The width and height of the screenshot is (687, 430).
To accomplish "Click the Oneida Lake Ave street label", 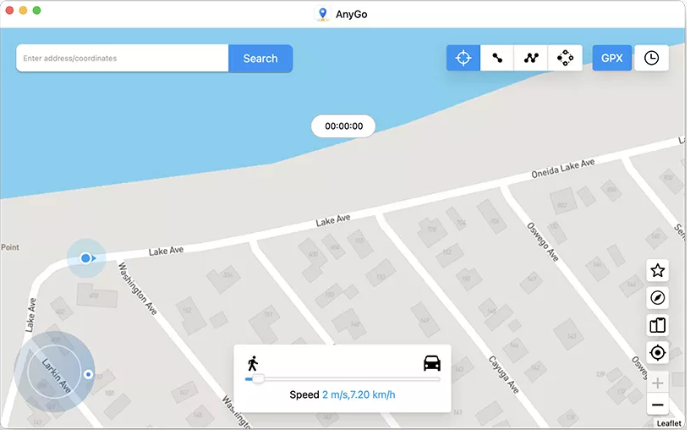I will coord(563,169).
